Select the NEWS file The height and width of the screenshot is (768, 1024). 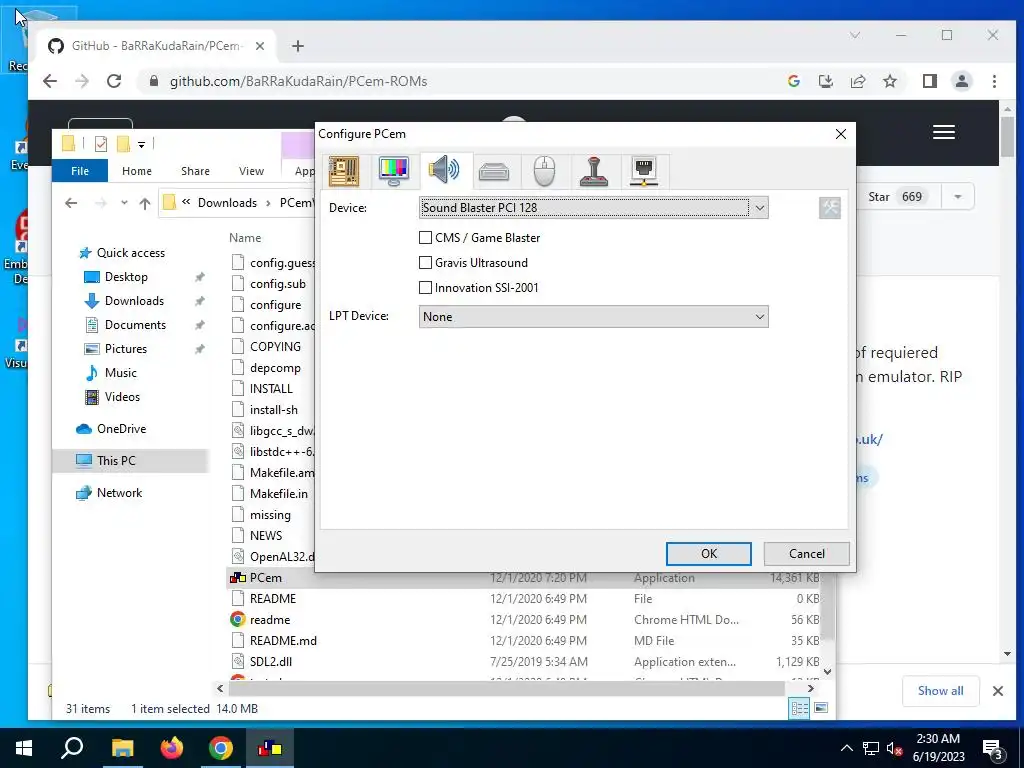point(266,536)
